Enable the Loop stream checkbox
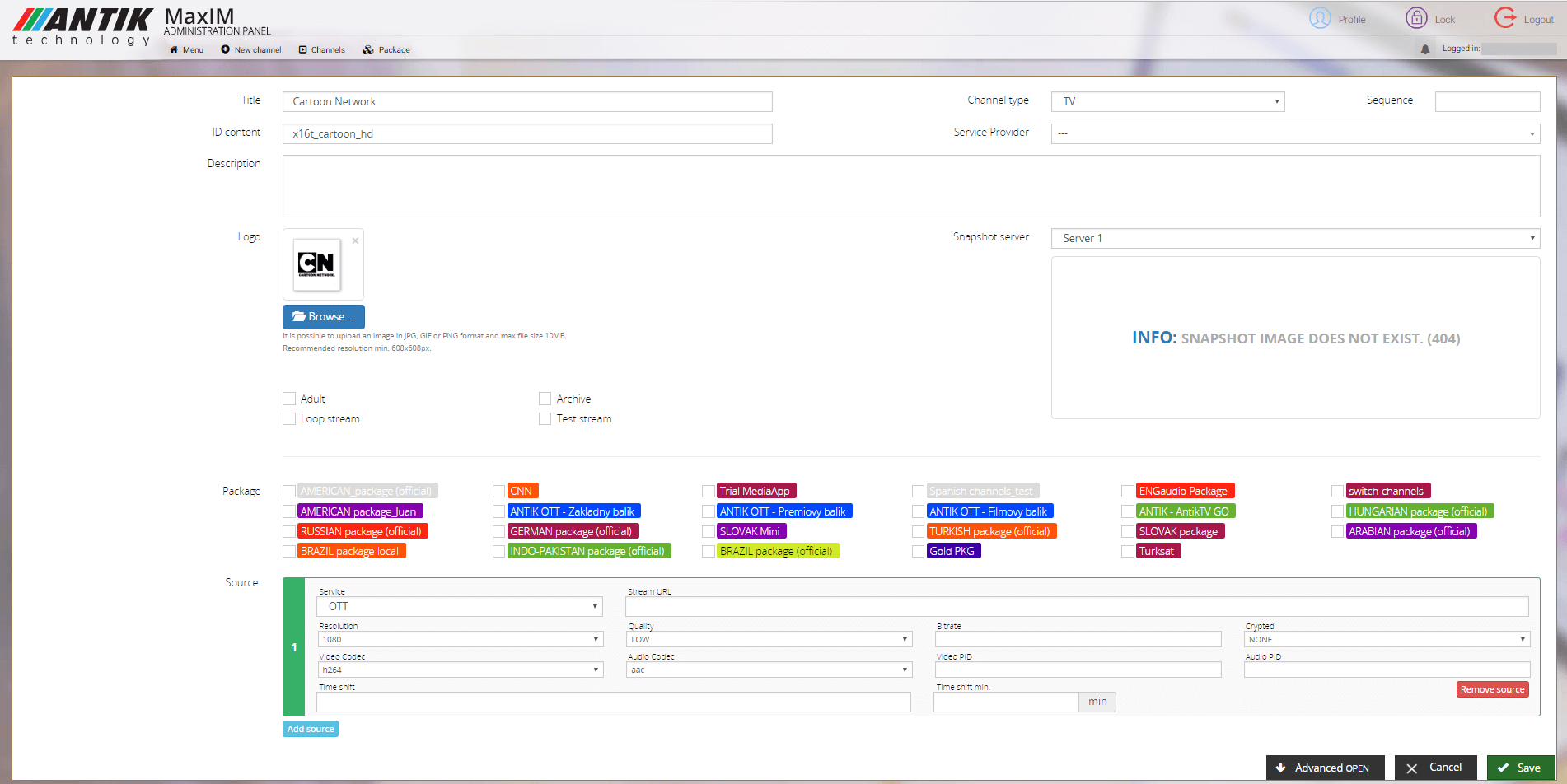 click(289, 419)
